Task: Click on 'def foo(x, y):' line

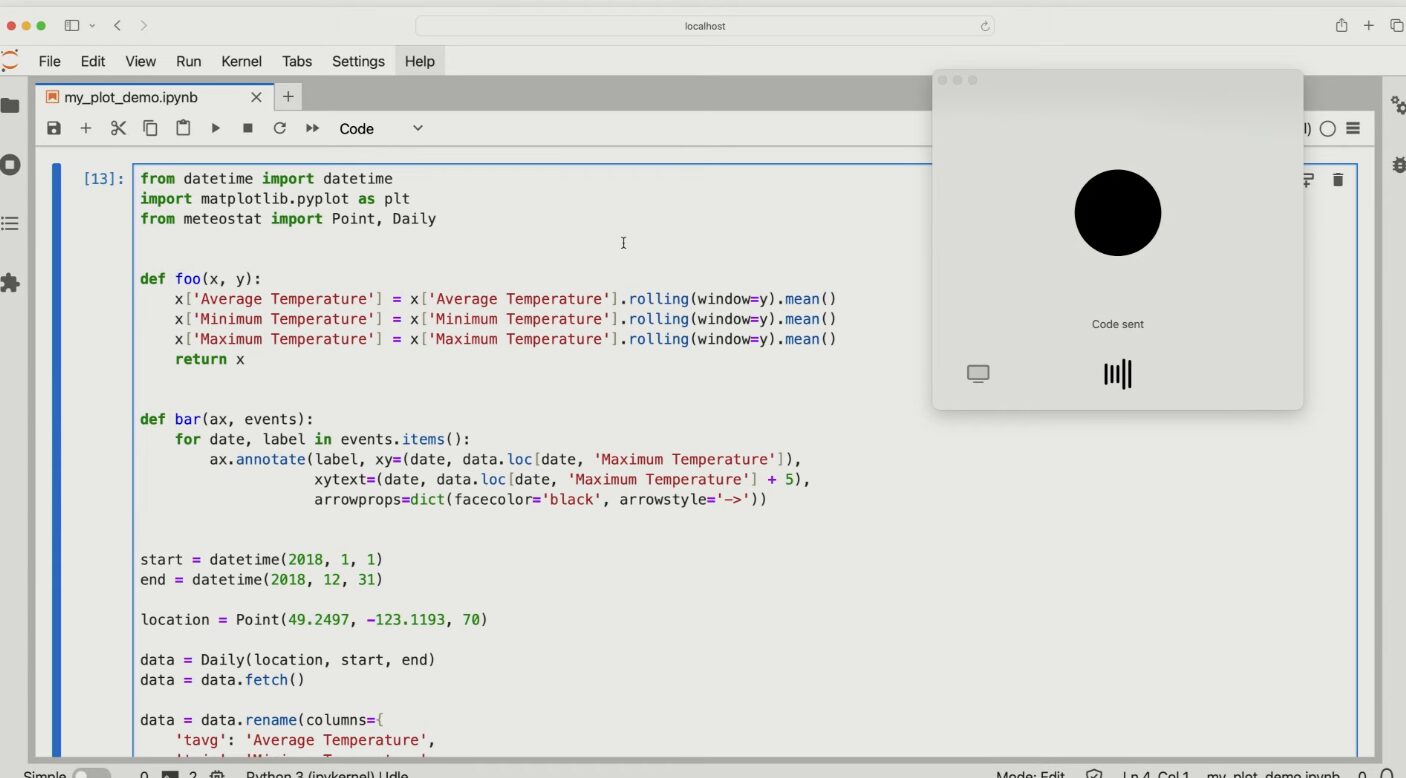Action: (200, 279)
